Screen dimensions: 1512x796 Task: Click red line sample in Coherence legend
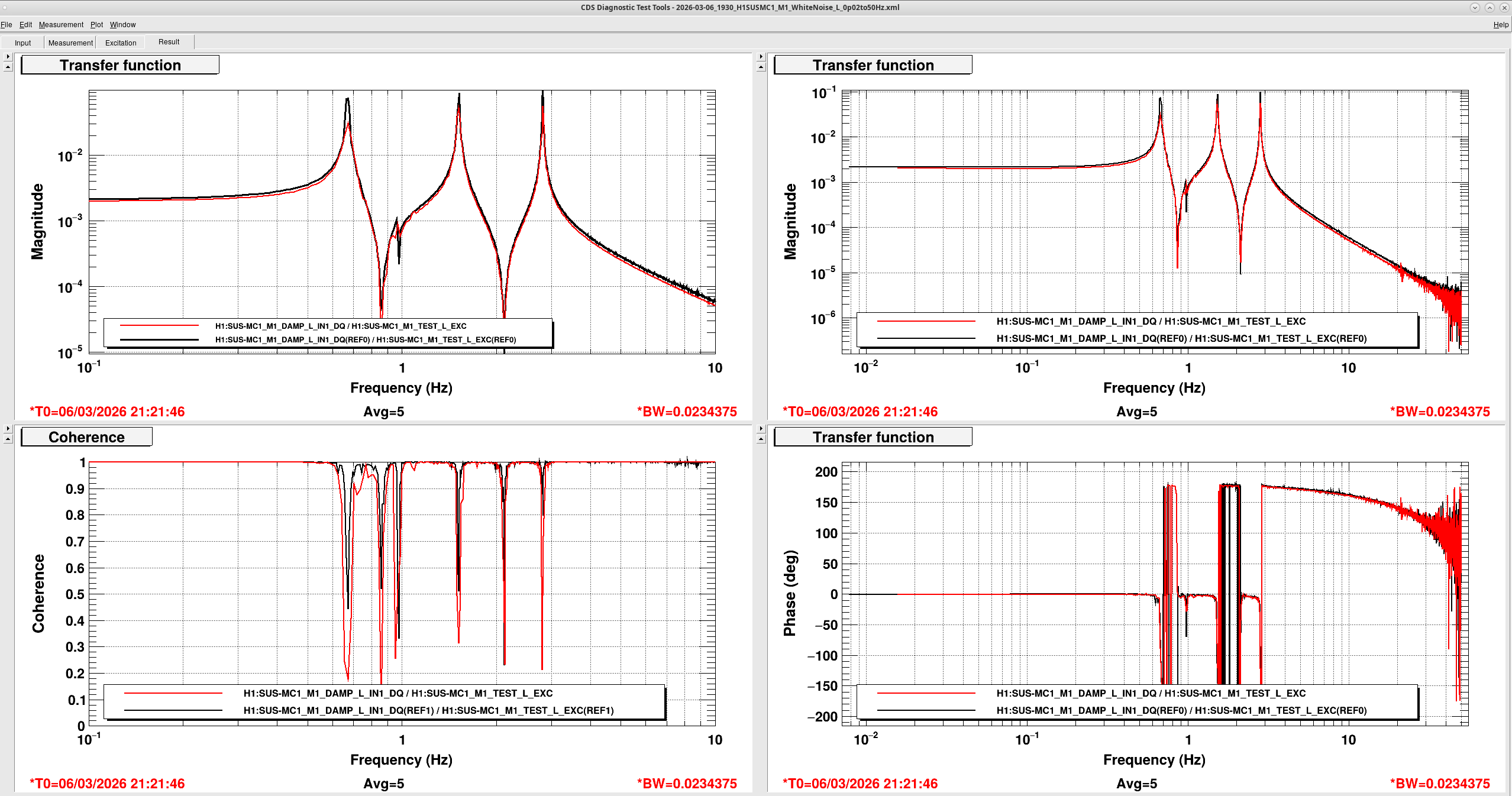pyautogui.click(x=173, y=693)
